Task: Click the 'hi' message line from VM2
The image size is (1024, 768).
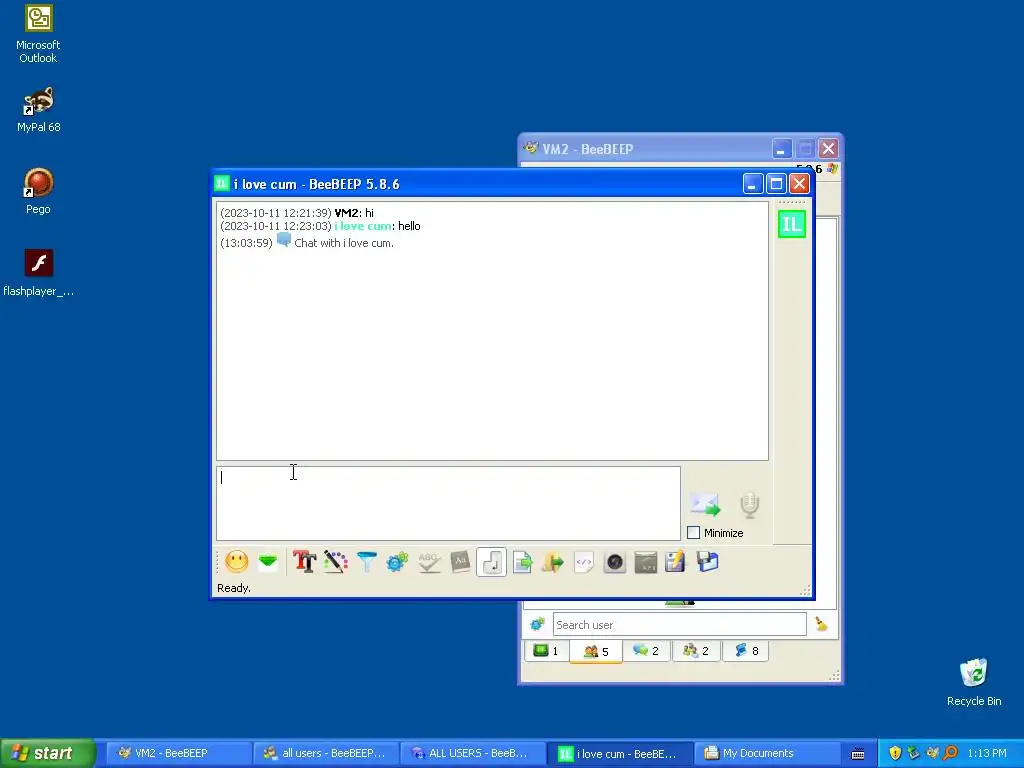Action: pyautogui.click(x=297, y=213)
